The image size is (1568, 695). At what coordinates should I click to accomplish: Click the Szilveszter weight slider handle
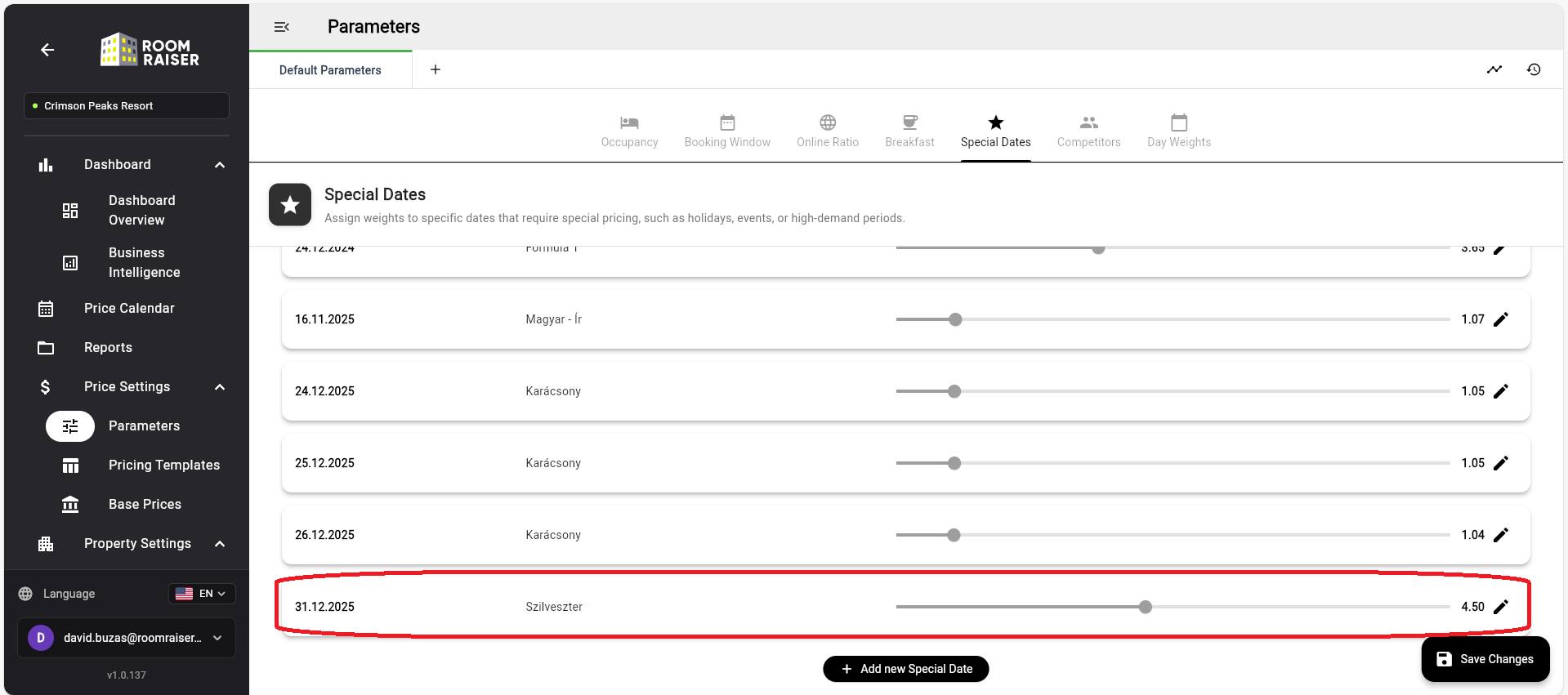click(1146, 607)
